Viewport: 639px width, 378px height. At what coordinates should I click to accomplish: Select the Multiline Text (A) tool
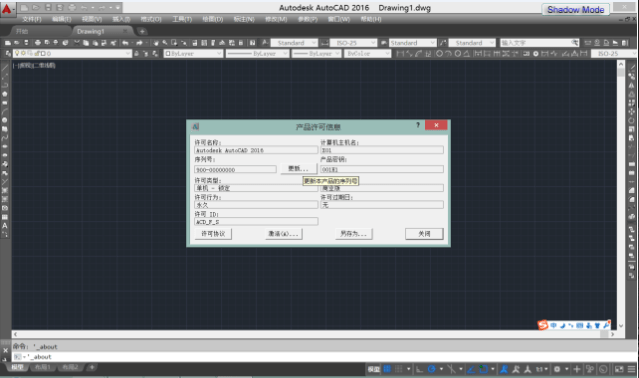pos(5,226)
